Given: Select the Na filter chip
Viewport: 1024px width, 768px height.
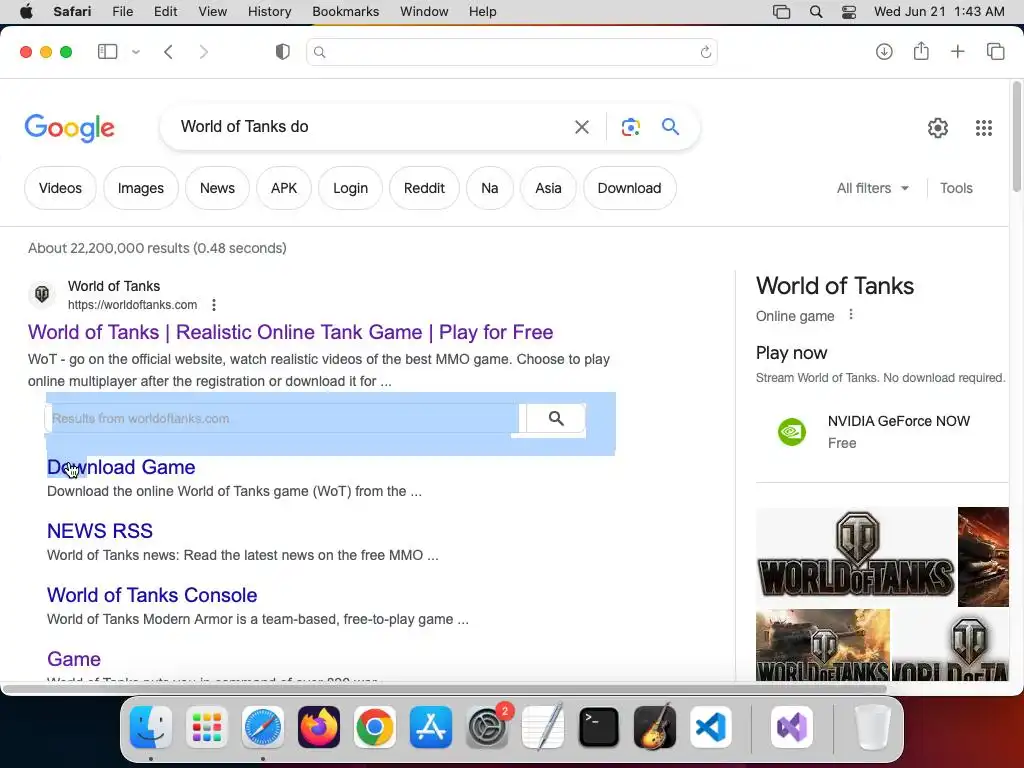Looking at the screenshot, I should [489, 188].
